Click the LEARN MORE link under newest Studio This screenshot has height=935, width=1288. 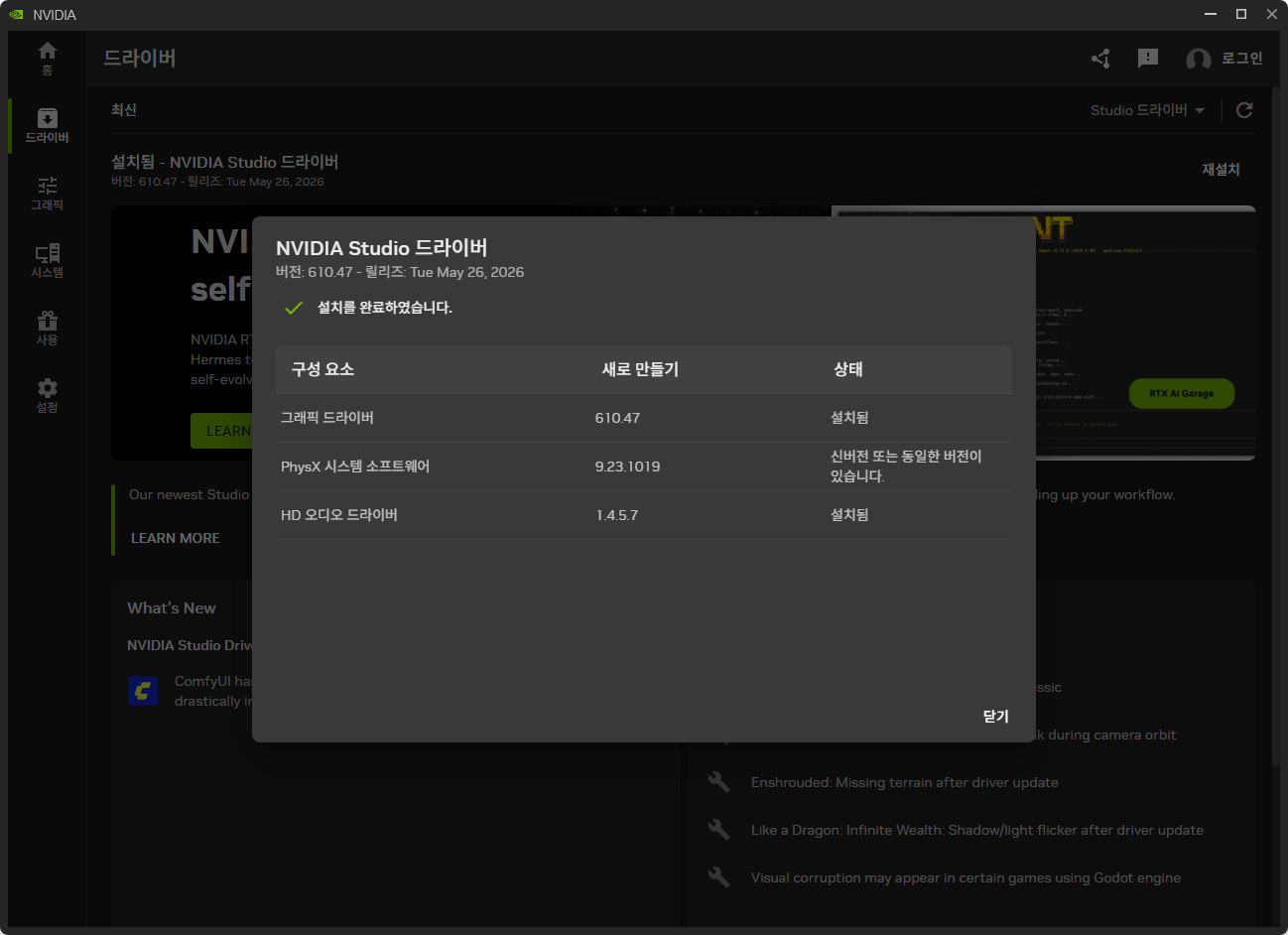pyautogui.click(x=176, y=538)
